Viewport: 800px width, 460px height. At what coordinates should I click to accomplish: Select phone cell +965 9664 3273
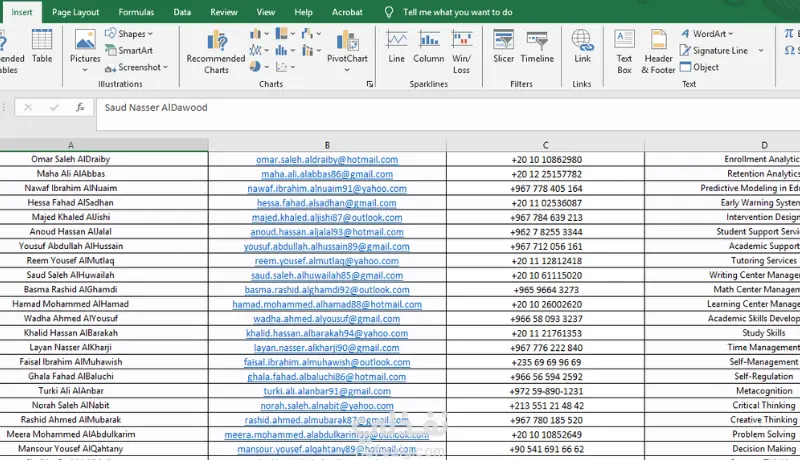pyautogui.click(x=545, y=290)
